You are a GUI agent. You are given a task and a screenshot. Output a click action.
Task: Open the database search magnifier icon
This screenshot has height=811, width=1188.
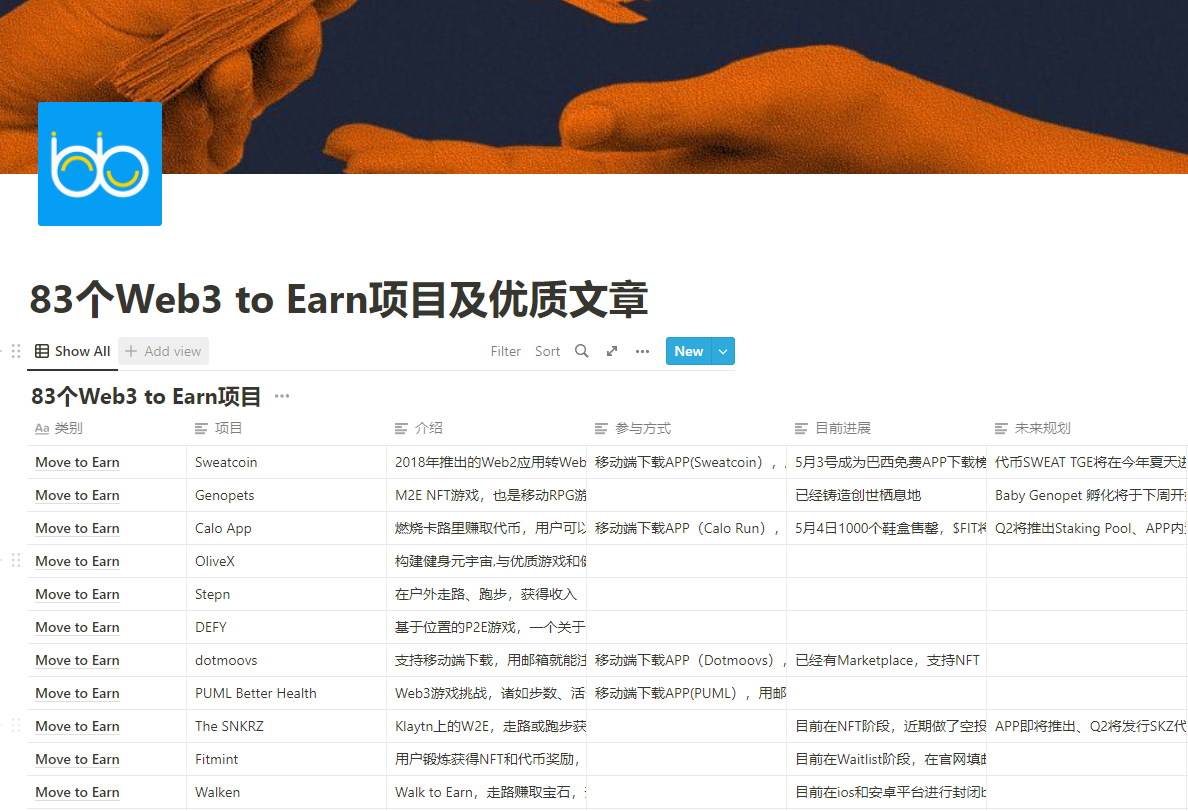(581, 351)
